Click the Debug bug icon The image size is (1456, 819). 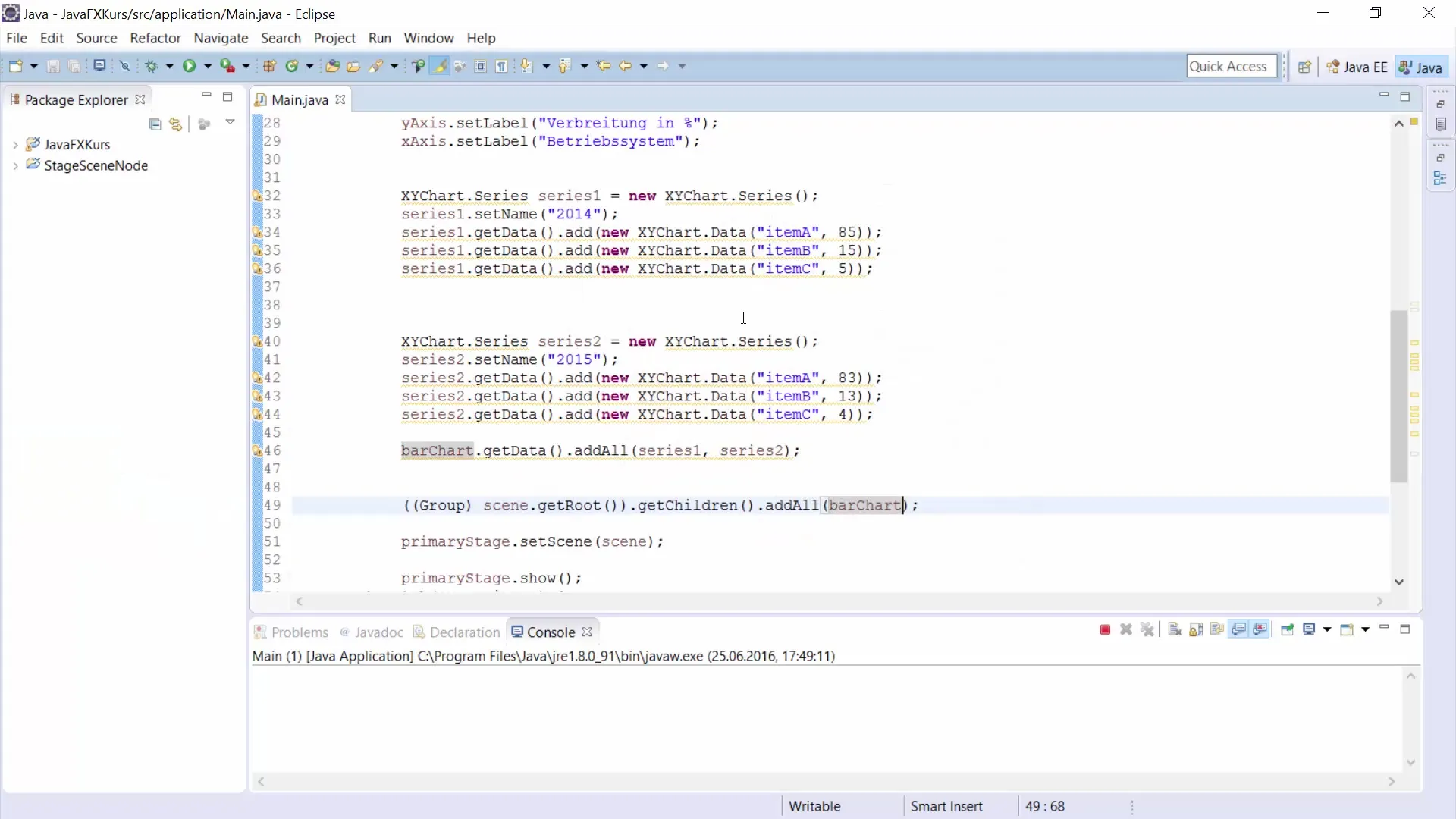pos(152,66)
